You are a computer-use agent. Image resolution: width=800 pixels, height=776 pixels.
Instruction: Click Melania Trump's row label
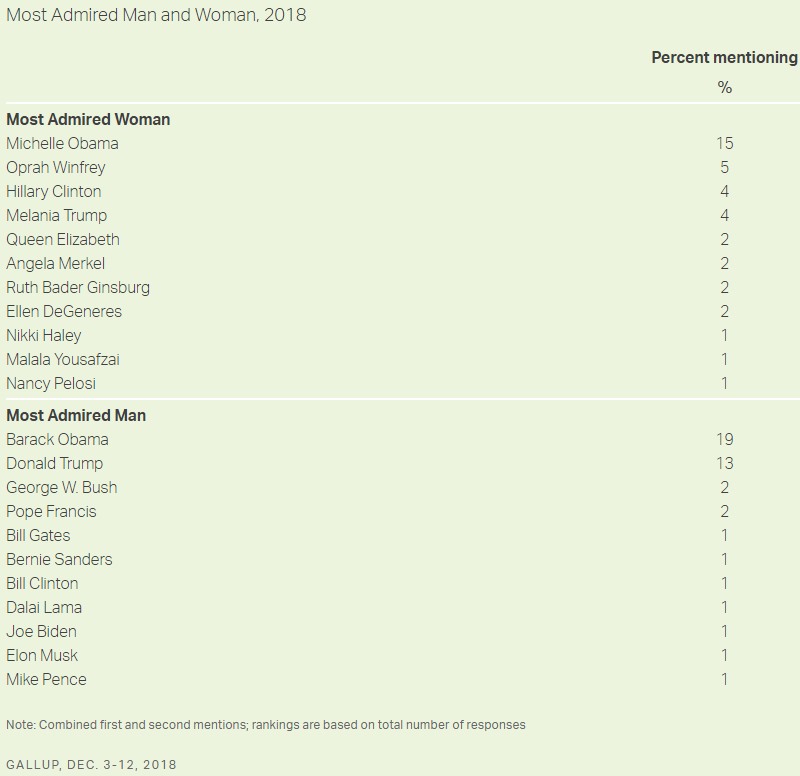[x=57, y=215]
